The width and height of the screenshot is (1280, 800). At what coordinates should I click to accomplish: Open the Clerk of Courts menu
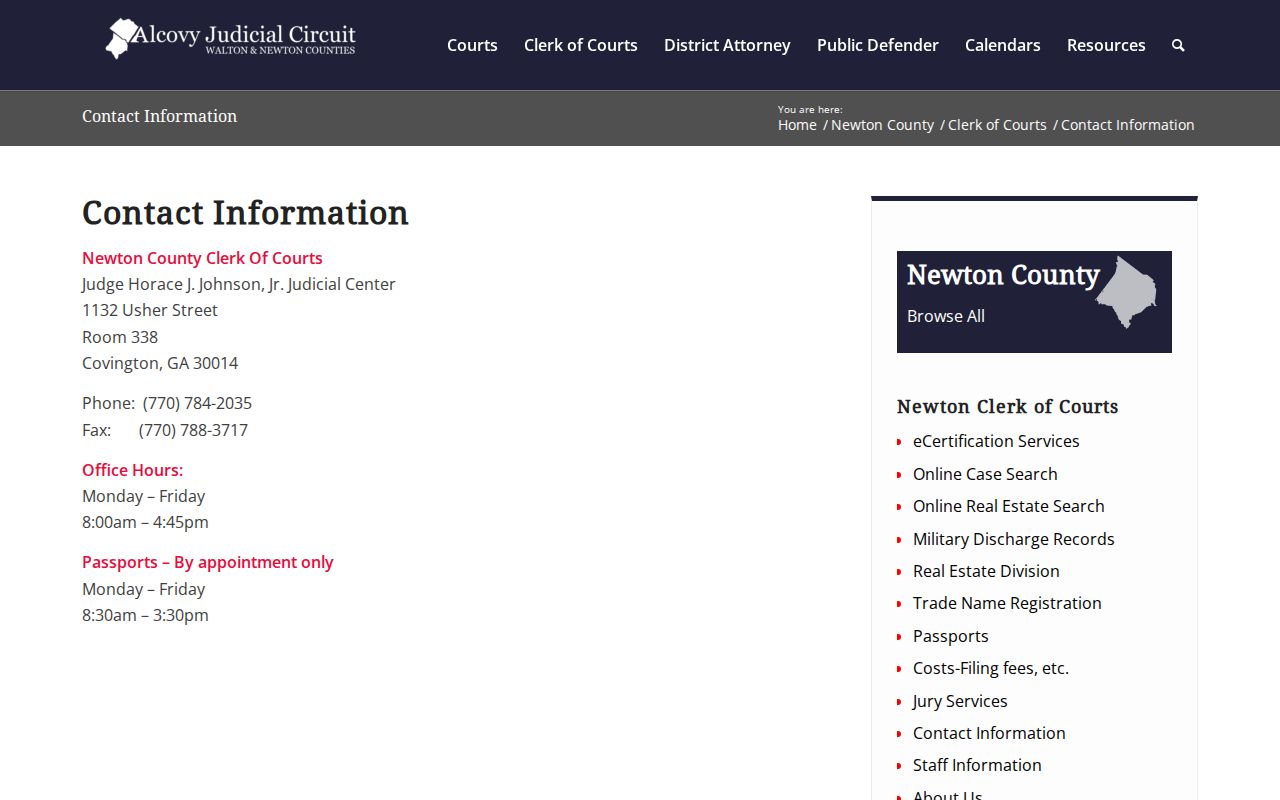point(581,45)
